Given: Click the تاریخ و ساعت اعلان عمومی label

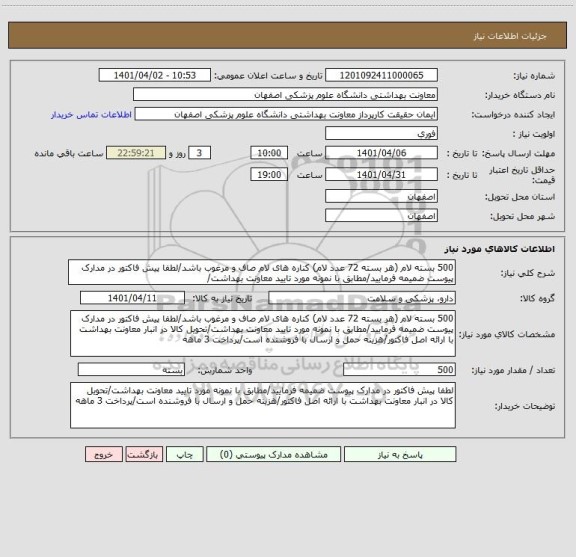Looking at the screenshot, I should [269, 76].
